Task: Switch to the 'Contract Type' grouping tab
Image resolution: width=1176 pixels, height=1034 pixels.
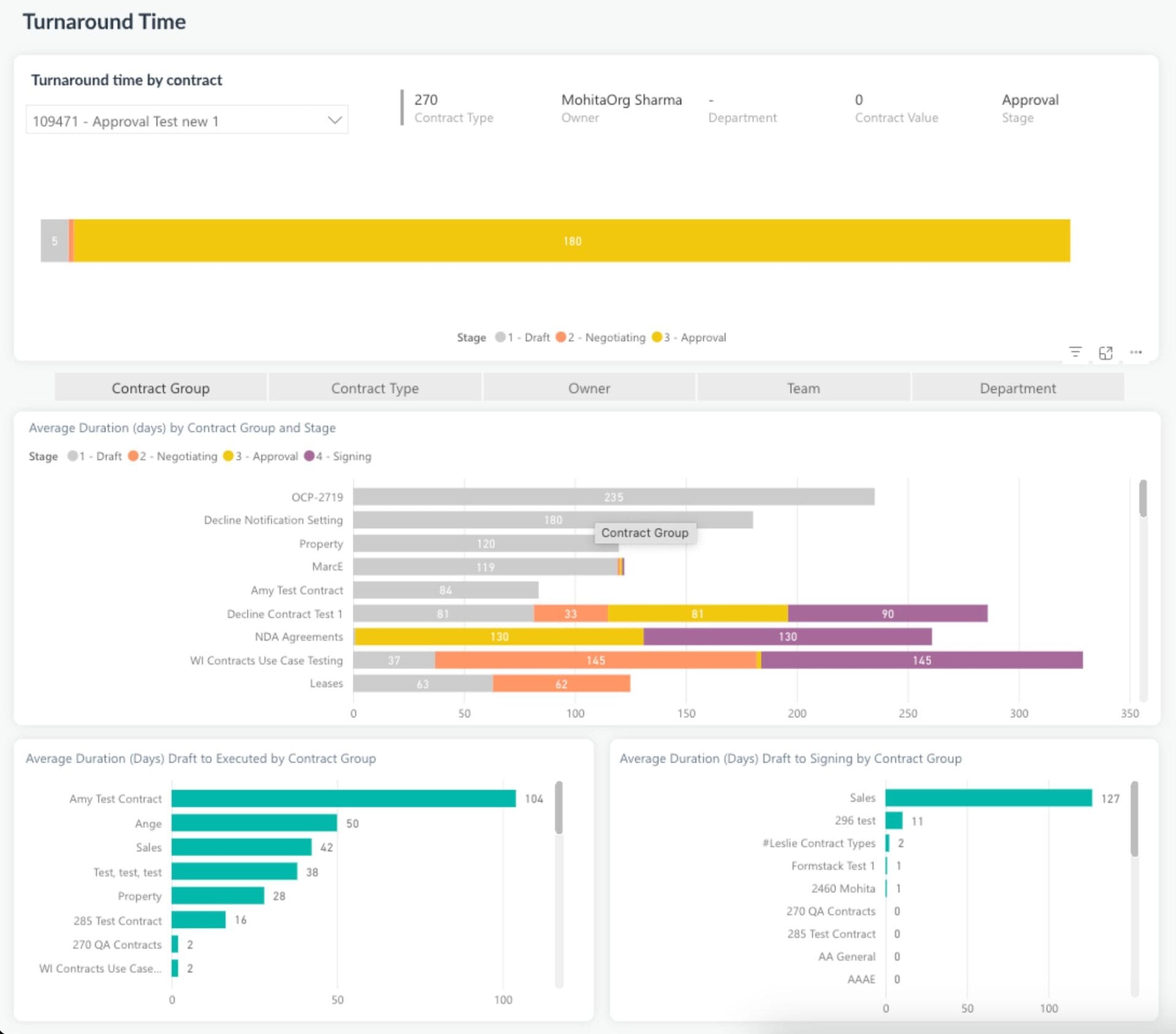Action: pyautogui.click(x=375, y=388)
